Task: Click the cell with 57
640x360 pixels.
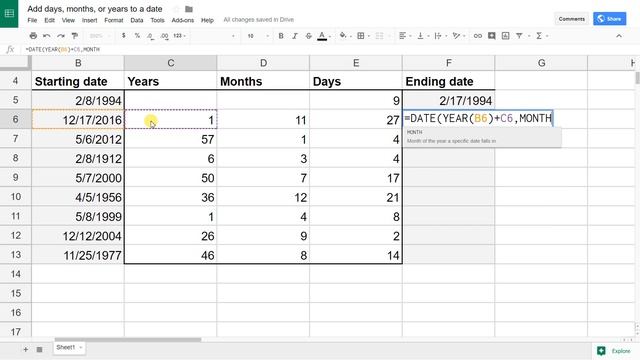Action: pyautogui.click(x=171, y=139)
